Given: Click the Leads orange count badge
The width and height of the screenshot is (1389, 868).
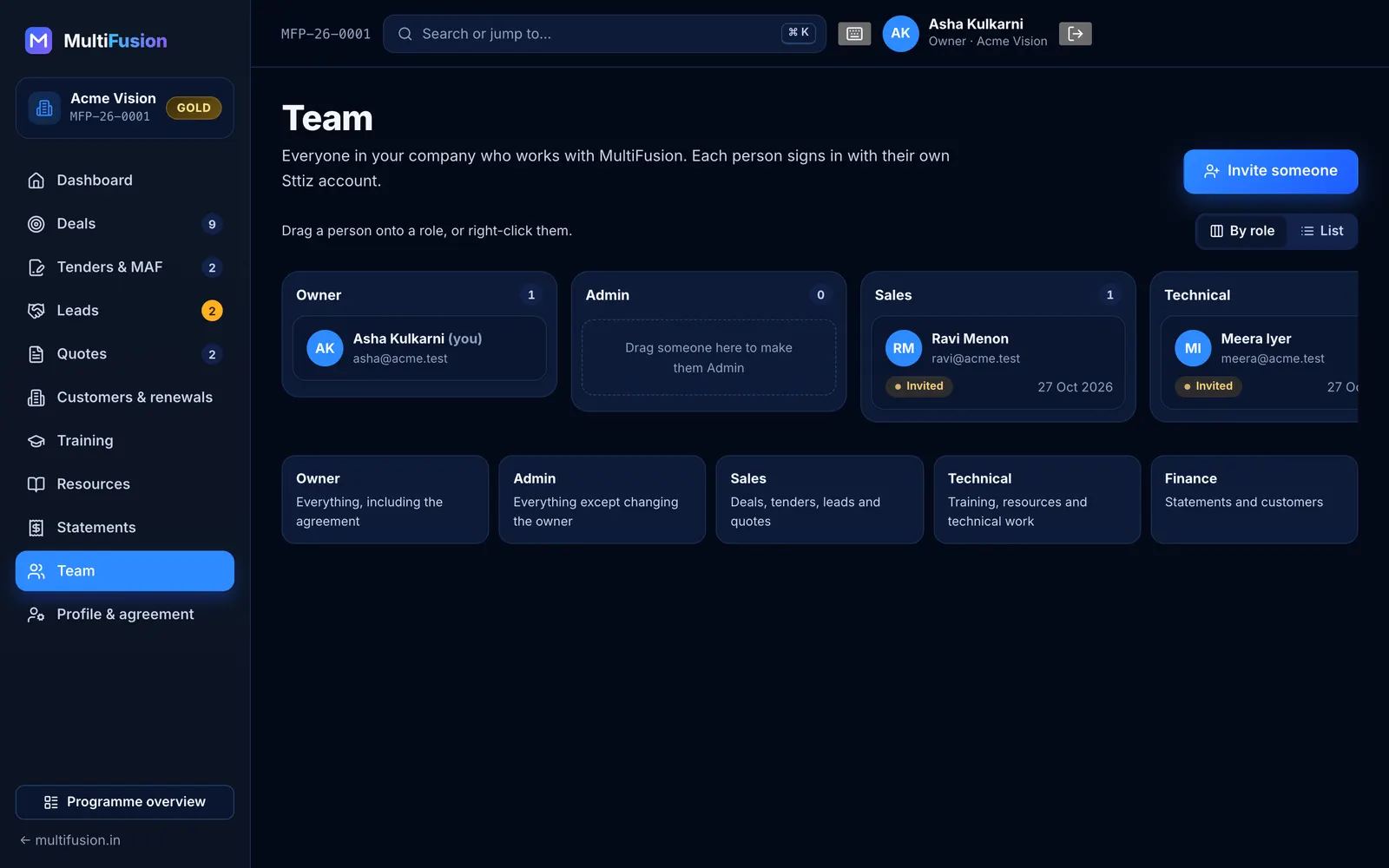Looking at the screenshot, I should tap(212, 311).
